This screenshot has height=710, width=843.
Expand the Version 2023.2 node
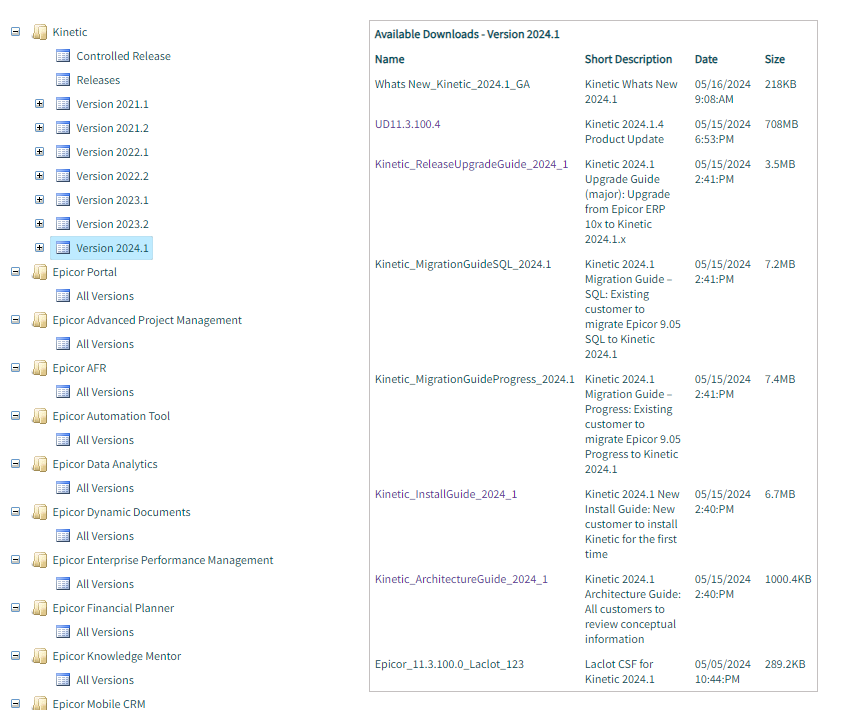[x=39, y=223]
